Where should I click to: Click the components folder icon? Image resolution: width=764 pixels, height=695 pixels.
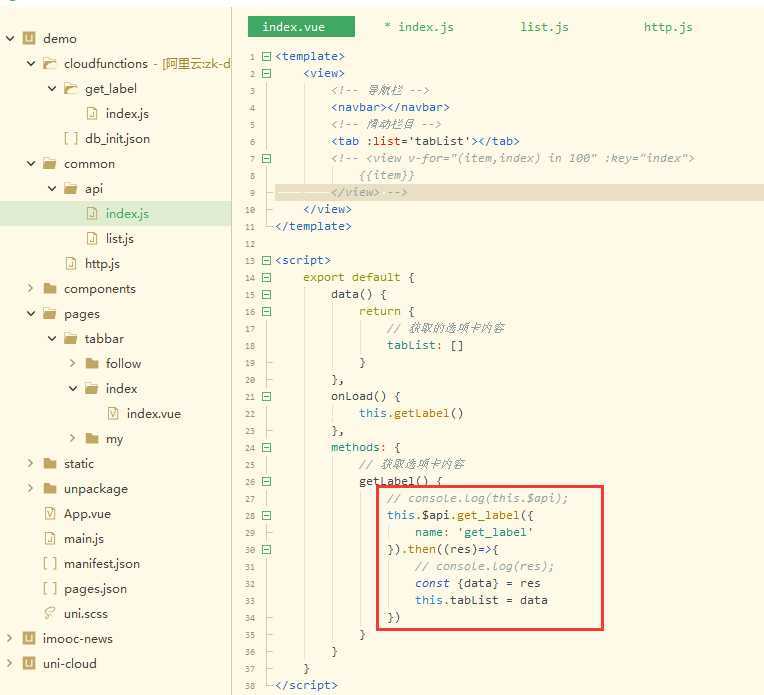[50, 289]
